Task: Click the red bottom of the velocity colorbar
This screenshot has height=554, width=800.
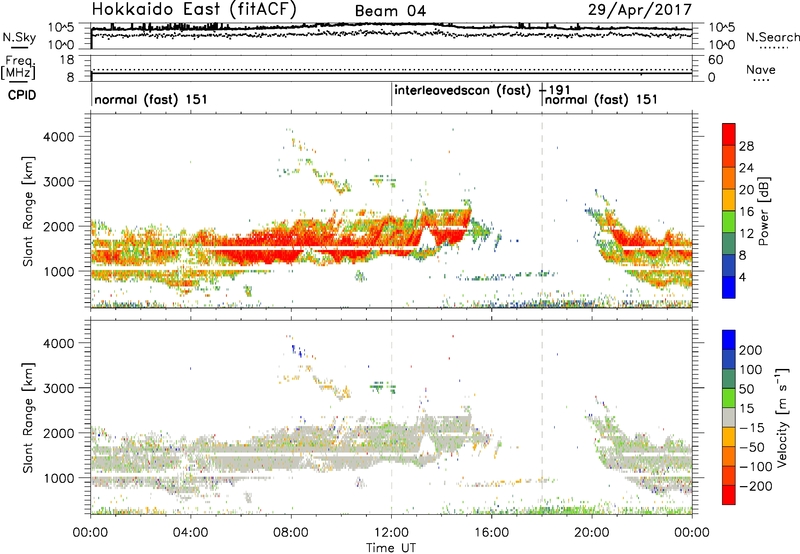Action: click(x=729, y=495)
